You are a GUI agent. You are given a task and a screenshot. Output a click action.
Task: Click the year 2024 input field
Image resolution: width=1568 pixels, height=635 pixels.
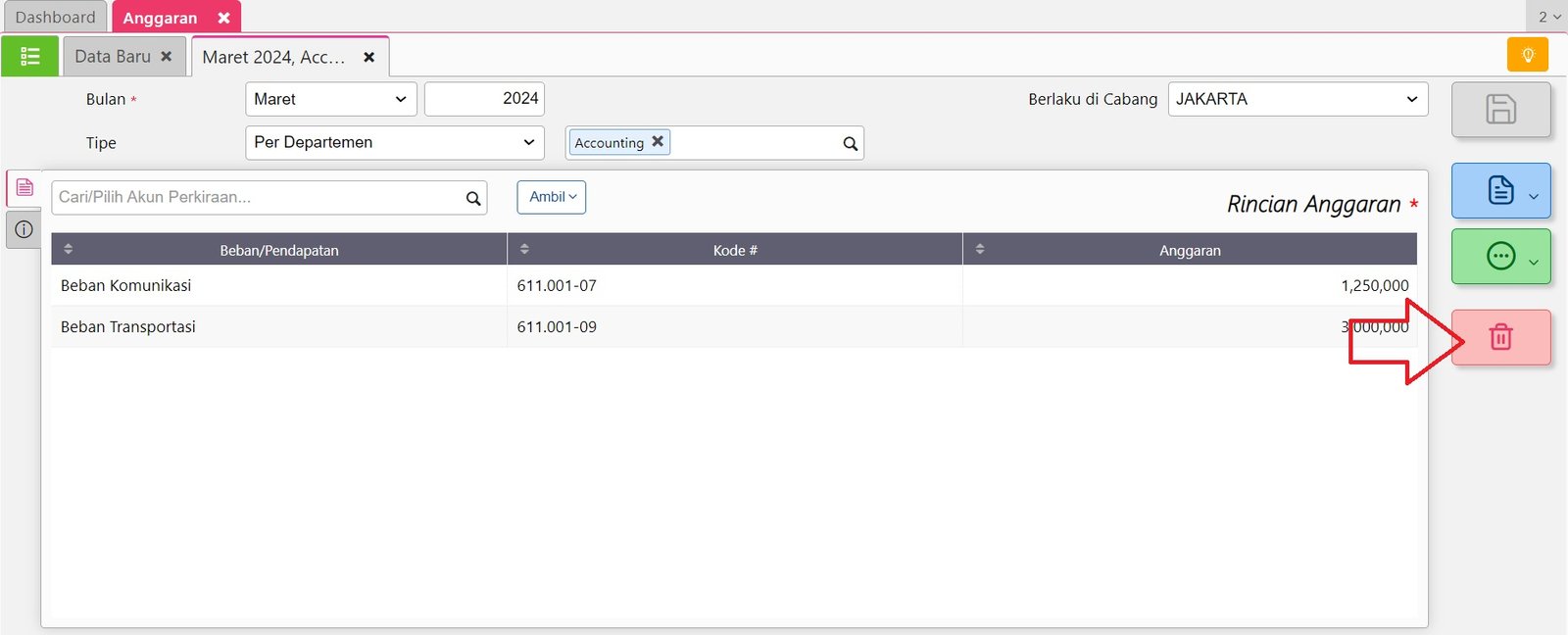coord(484,99)
